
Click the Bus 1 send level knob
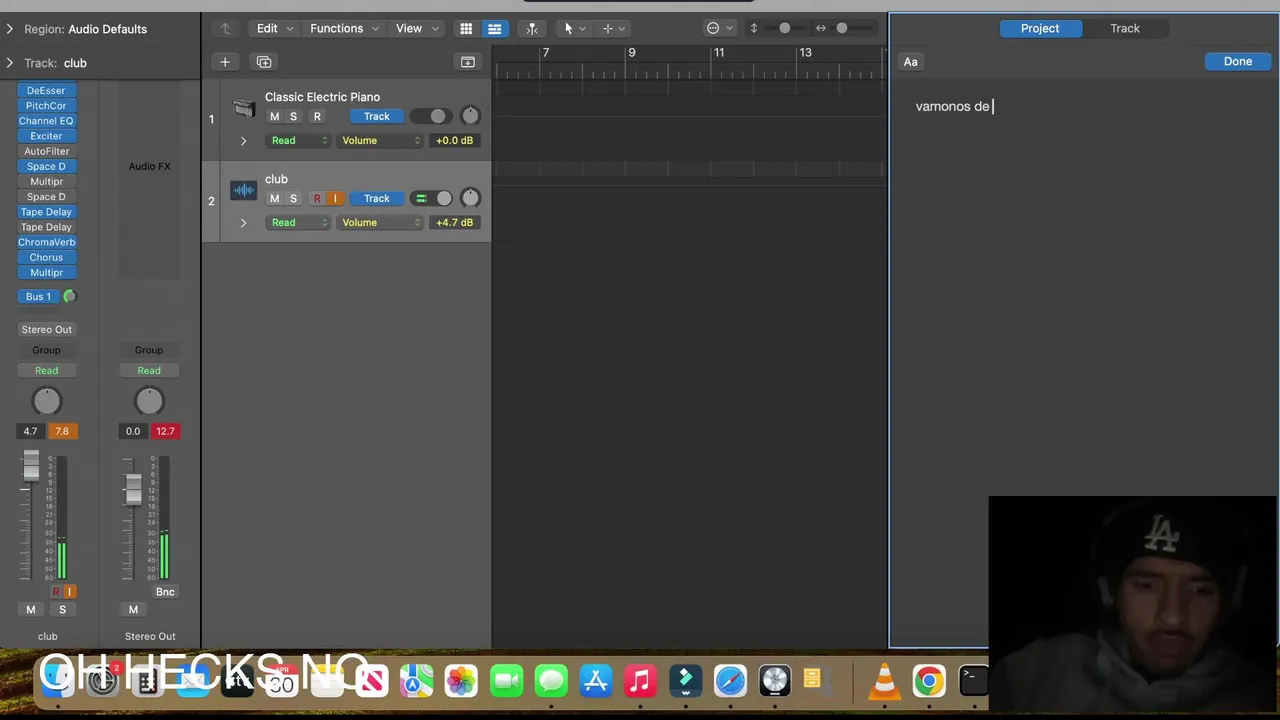coord(69,296)
